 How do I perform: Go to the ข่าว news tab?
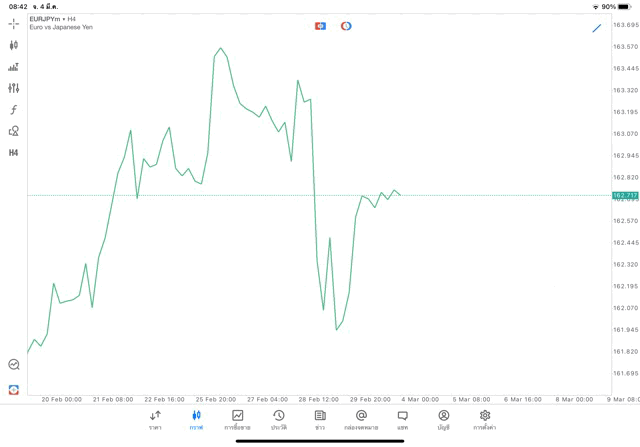pyautogui.click(x=320, y=420)
